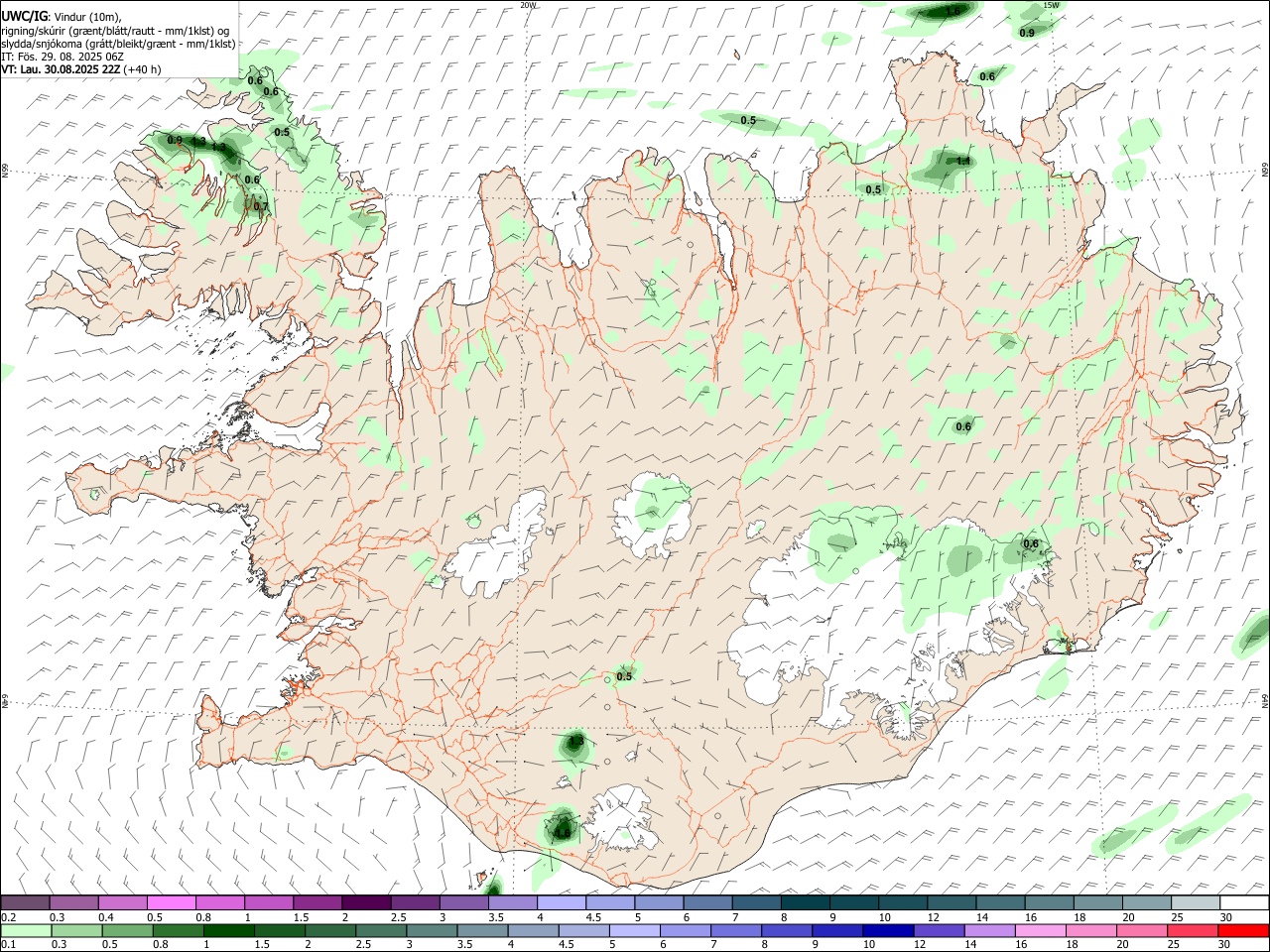This screenshot has height=952, width=1270.
Task: Click lower rain-scale swatch between 20 and 25
Action: point(1143,930)
